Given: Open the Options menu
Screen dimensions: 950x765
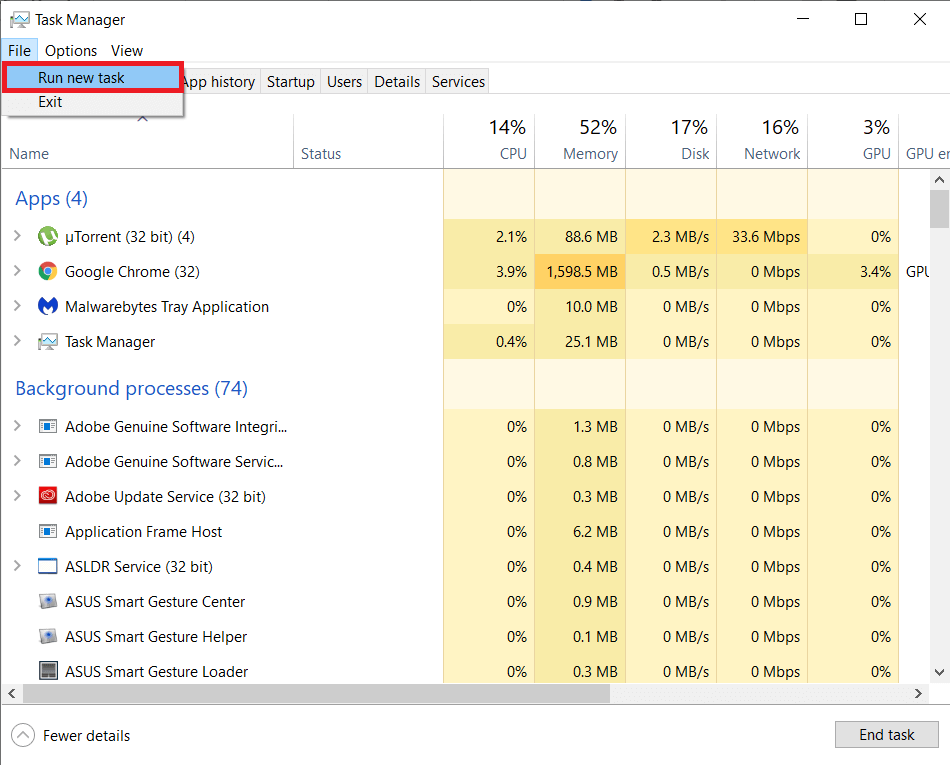Looking at the screenshot, I should pos(71,50).
